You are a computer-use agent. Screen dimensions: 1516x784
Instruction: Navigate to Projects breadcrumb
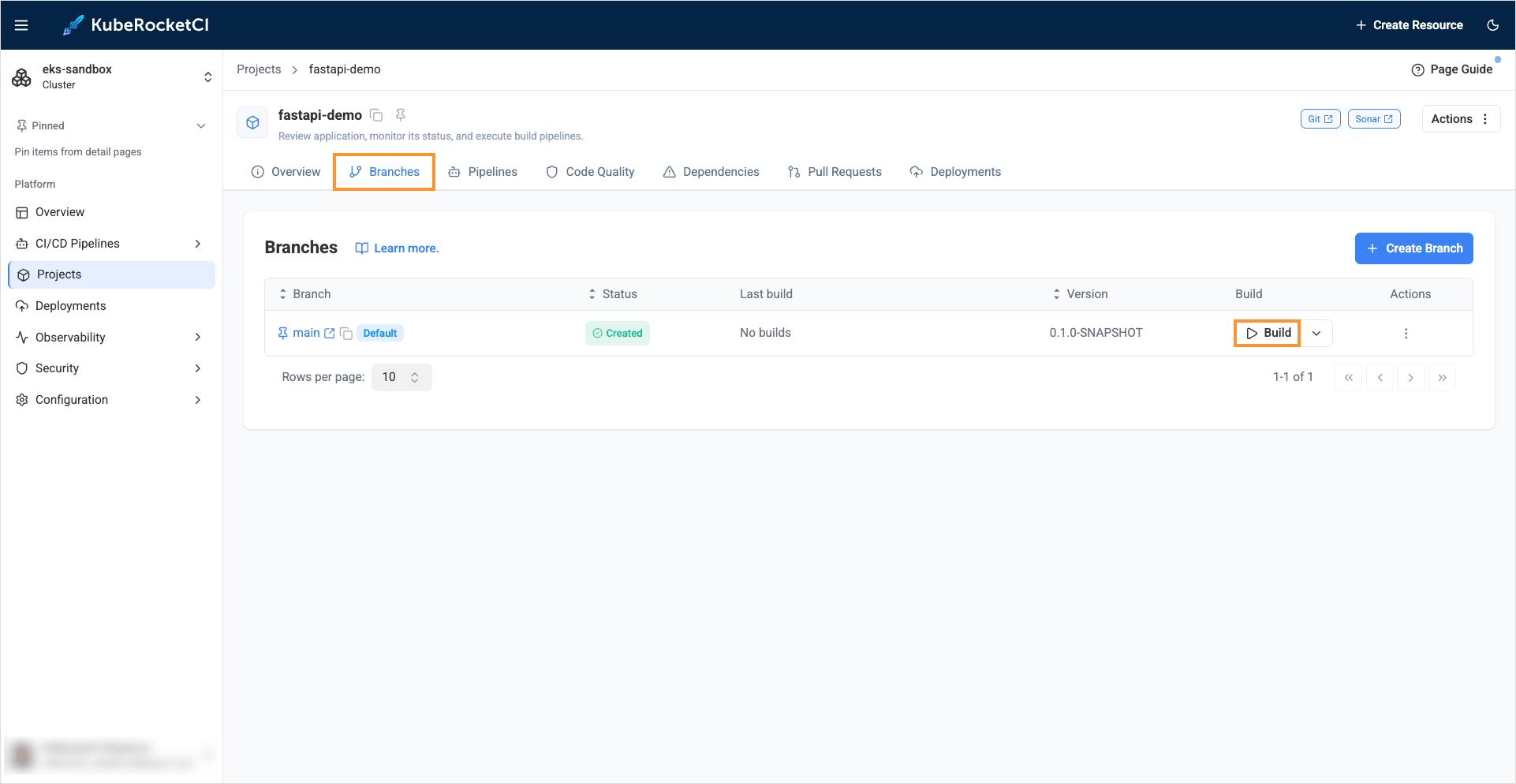[x=259, y=69]
